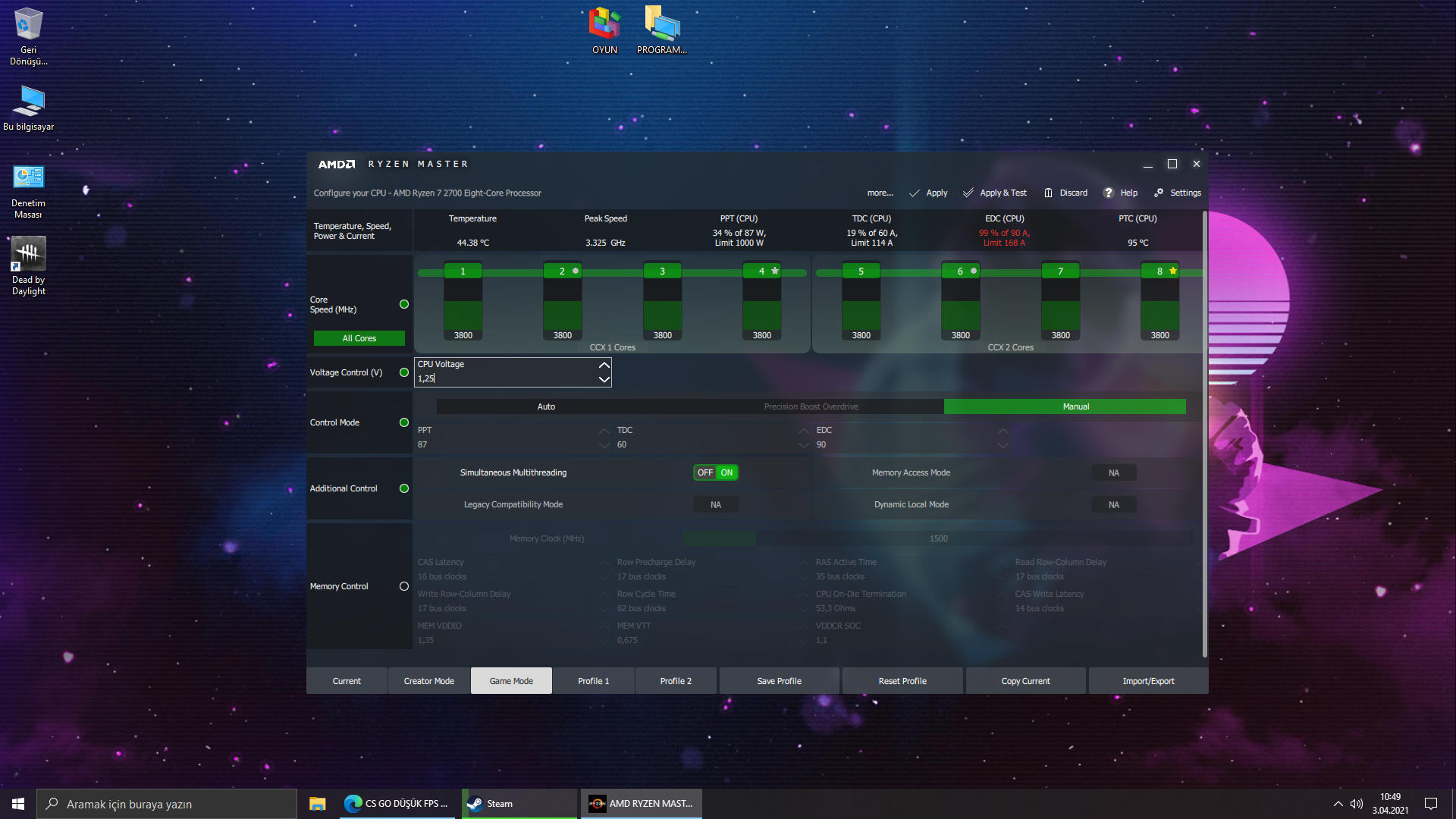Open Help via question mark icon

point(1108,193)
